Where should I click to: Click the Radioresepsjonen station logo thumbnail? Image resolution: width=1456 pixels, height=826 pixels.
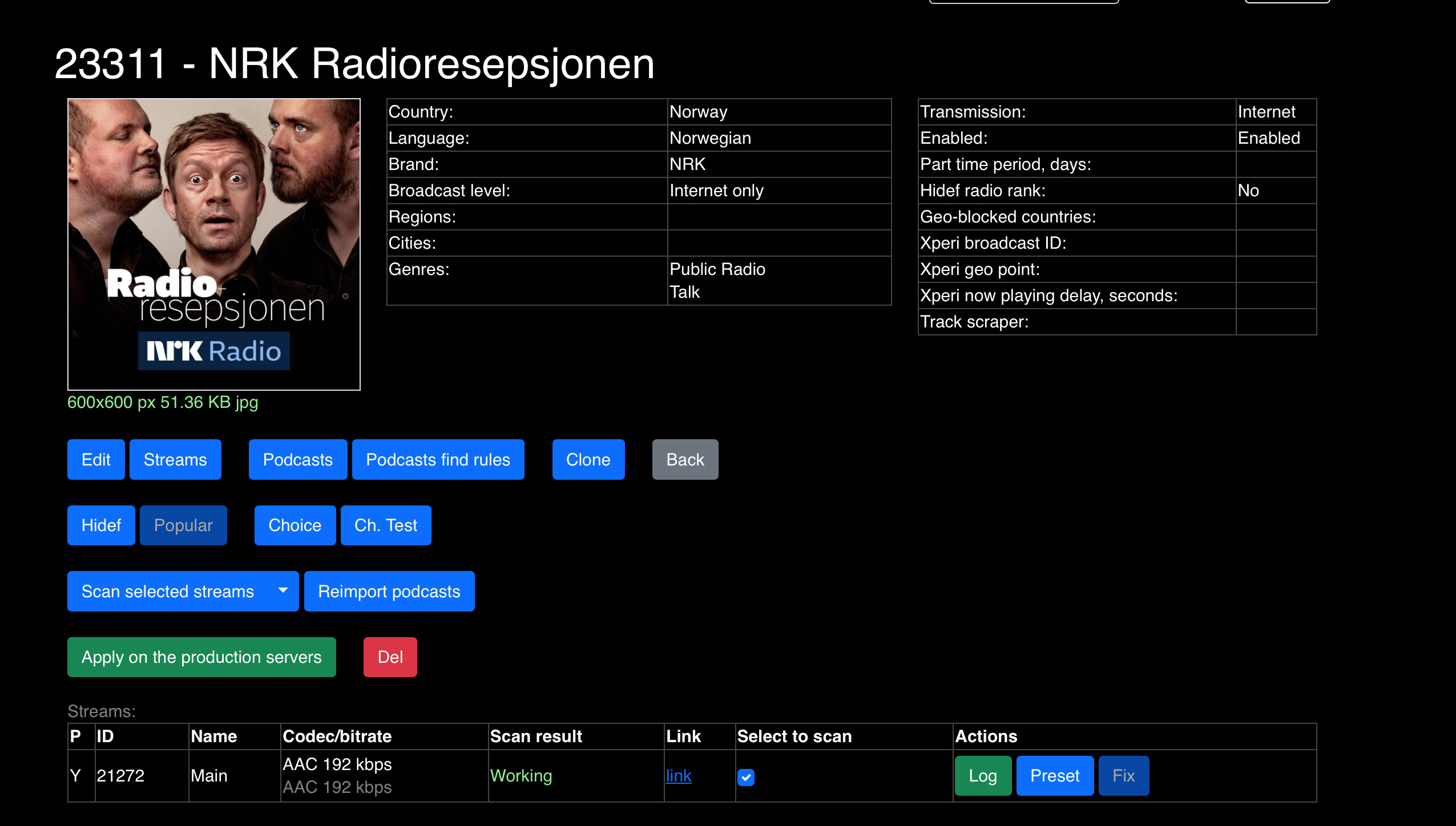coord(213,244)
